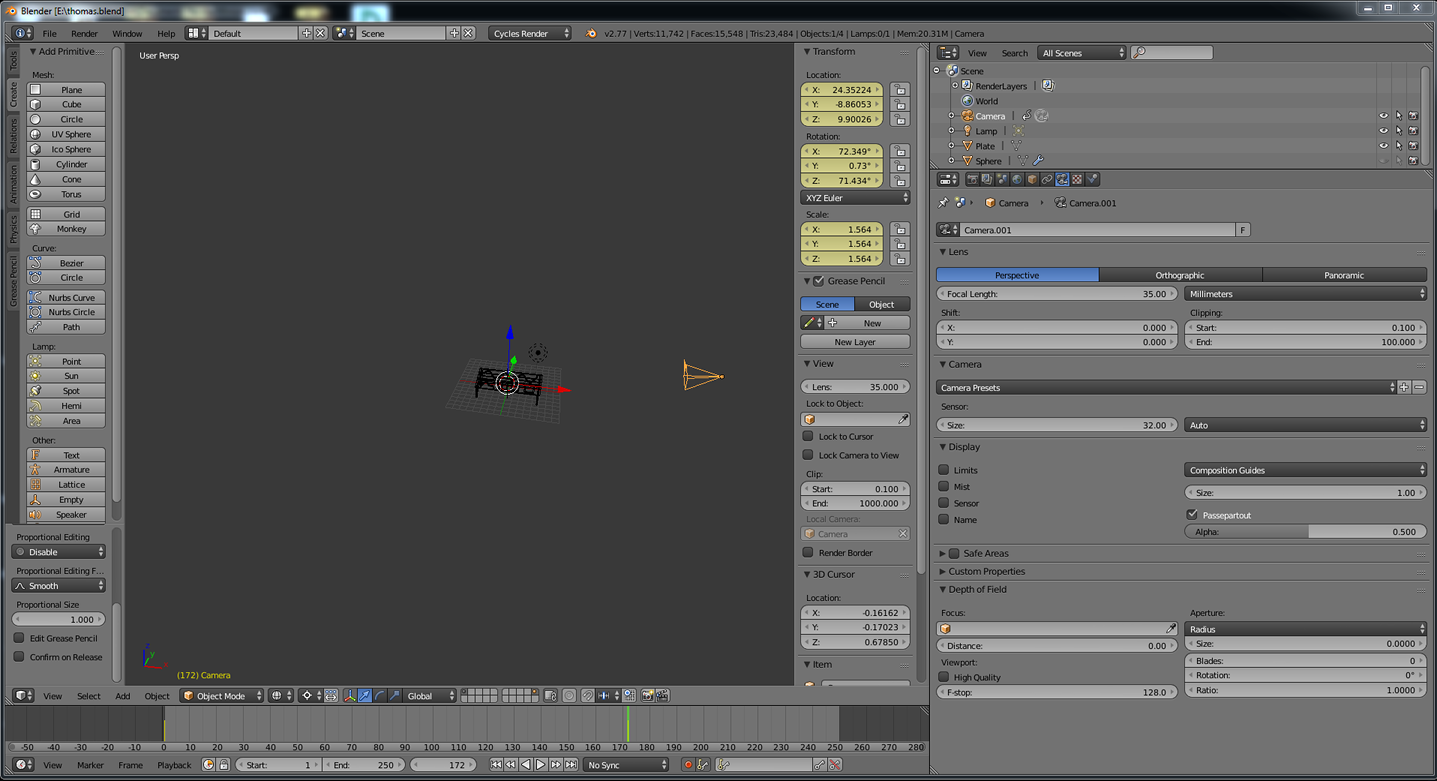
Task: Open the Object Mode dropdown
Action: coord(222,696)
